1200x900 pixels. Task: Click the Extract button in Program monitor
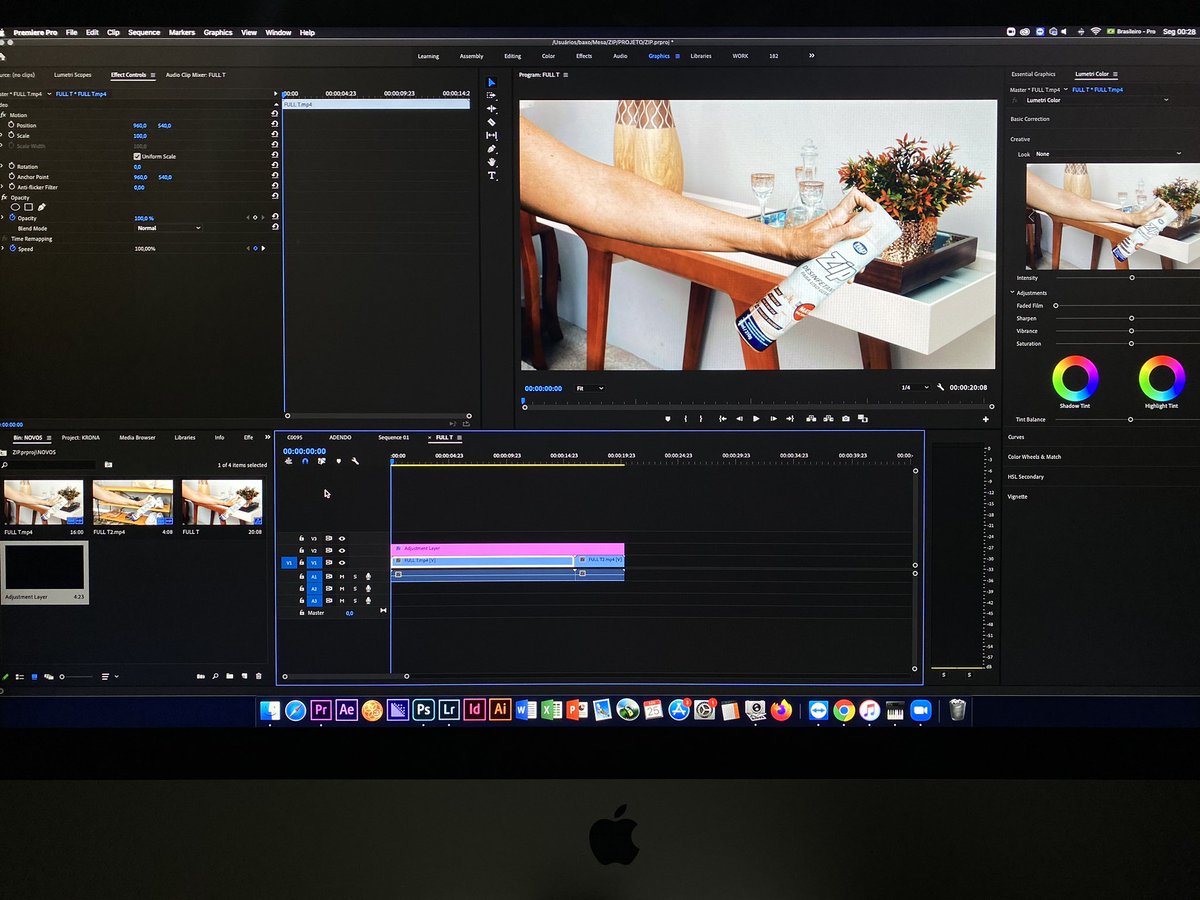828,418
